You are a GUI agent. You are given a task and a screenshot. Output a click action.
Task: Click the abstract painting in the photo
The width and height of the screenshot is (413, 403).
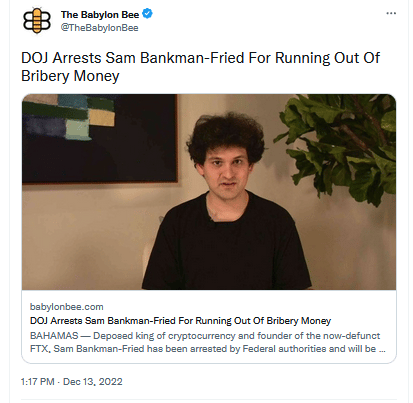tap(99, 138)
